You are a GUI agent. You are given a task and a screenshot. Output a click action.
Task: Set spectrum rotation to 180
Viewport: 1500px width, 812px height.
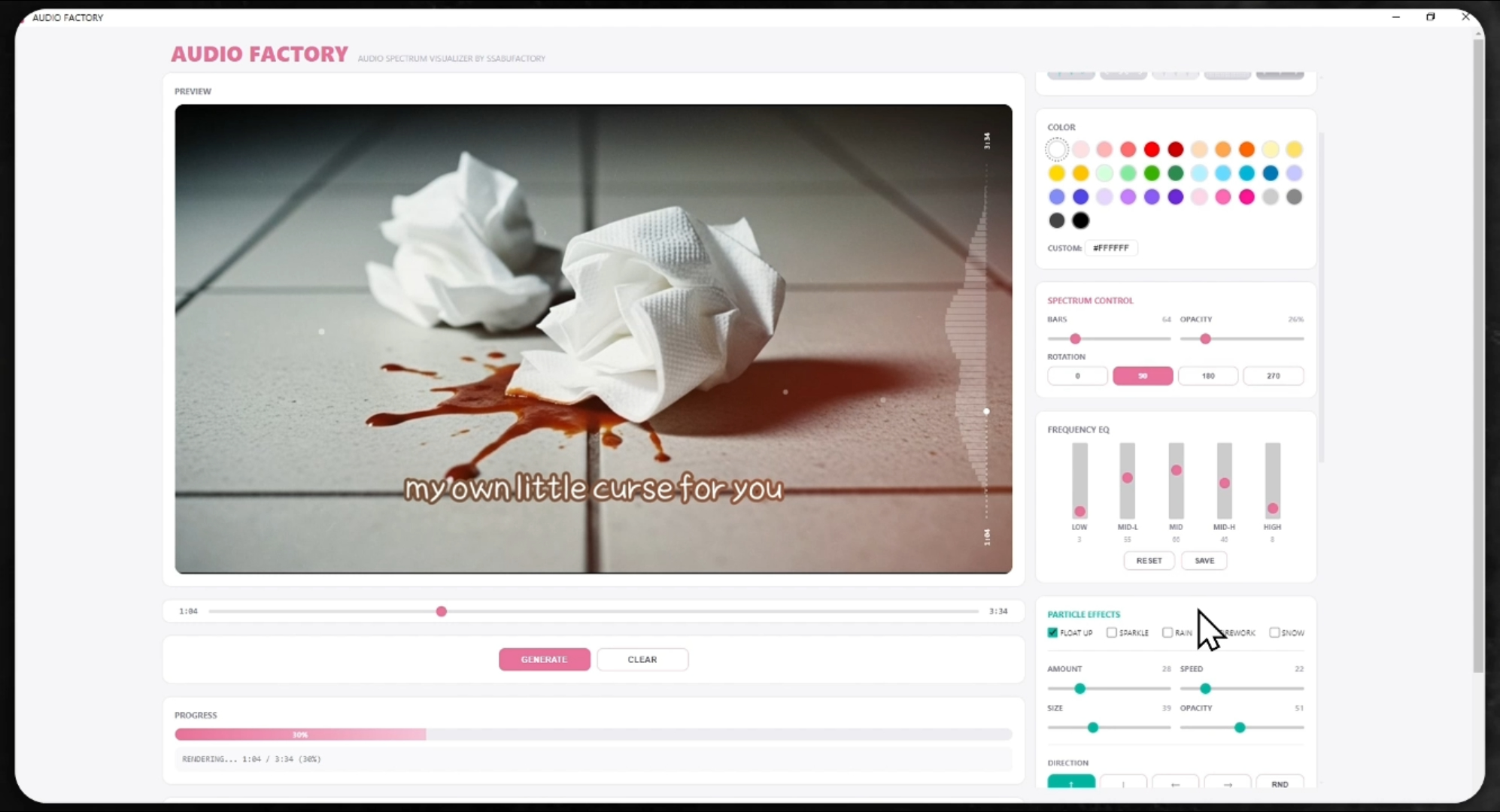pos(1207,376)
